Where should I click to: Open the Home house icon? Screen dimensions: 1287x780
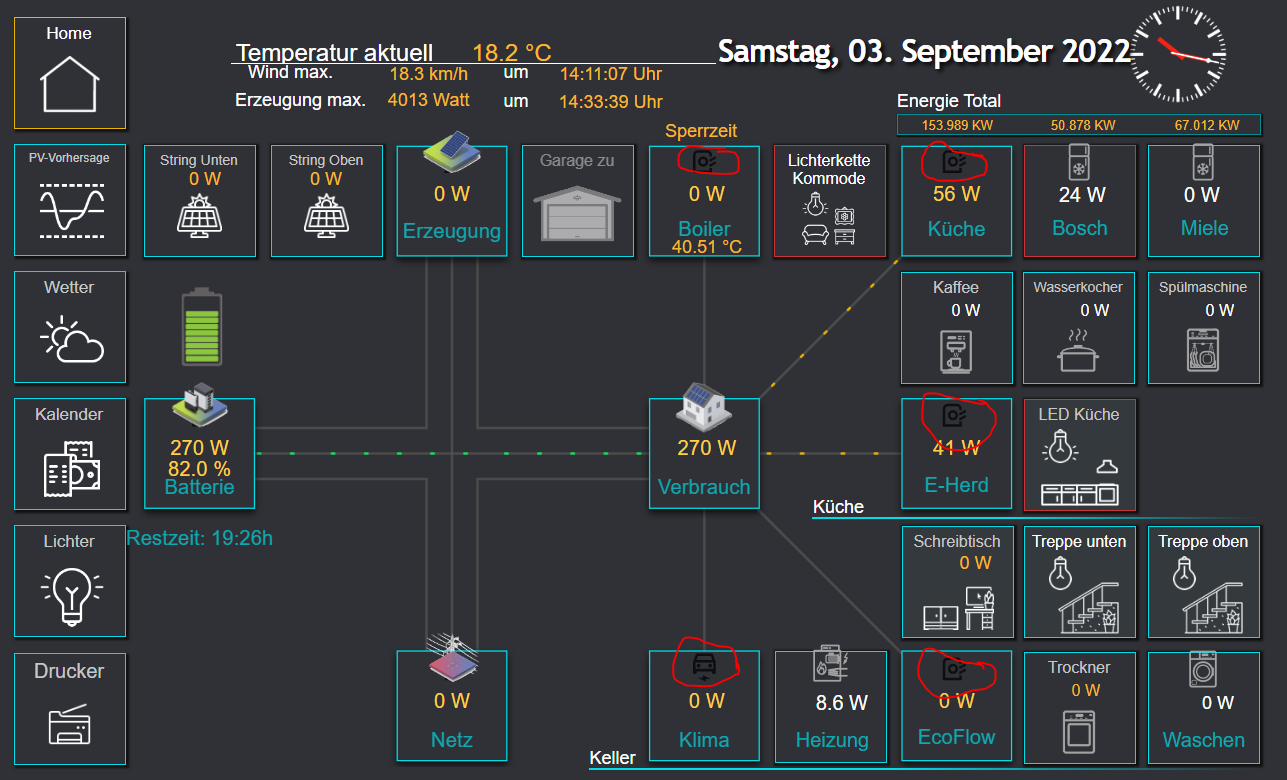(70, 84)
